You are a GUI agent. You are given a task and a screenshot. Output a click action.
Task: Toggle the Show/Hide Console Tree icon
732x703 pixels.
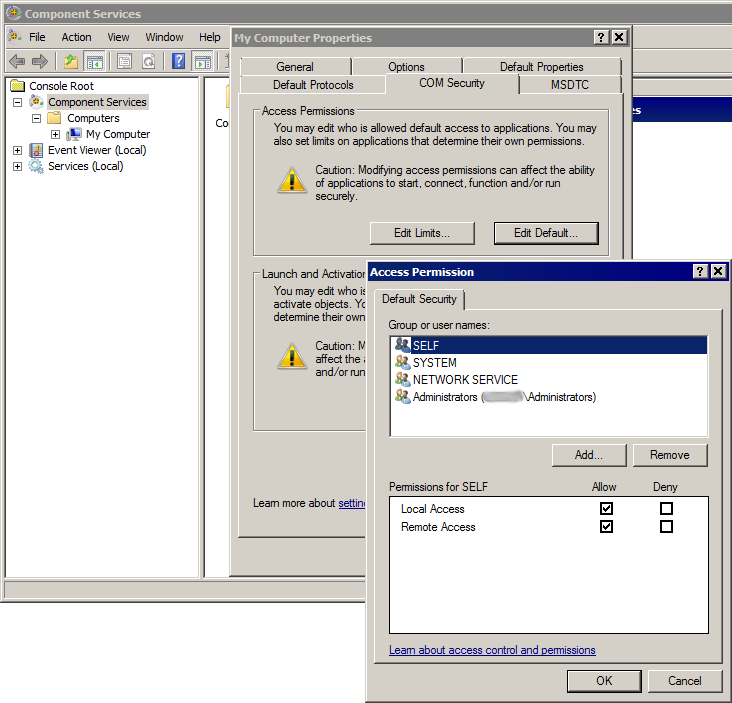pyautogui.click(x=95, y=61)
